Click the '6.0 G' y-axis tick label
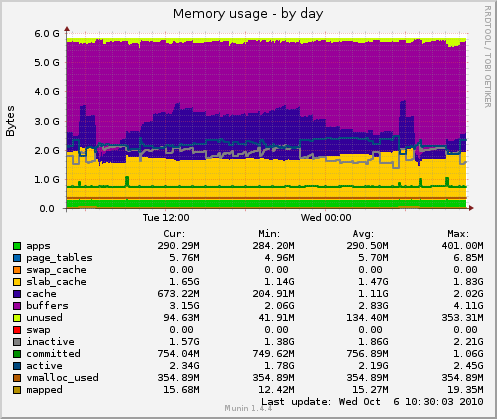The width and height of the screenshot is (497, 419). tap(47, 33)
